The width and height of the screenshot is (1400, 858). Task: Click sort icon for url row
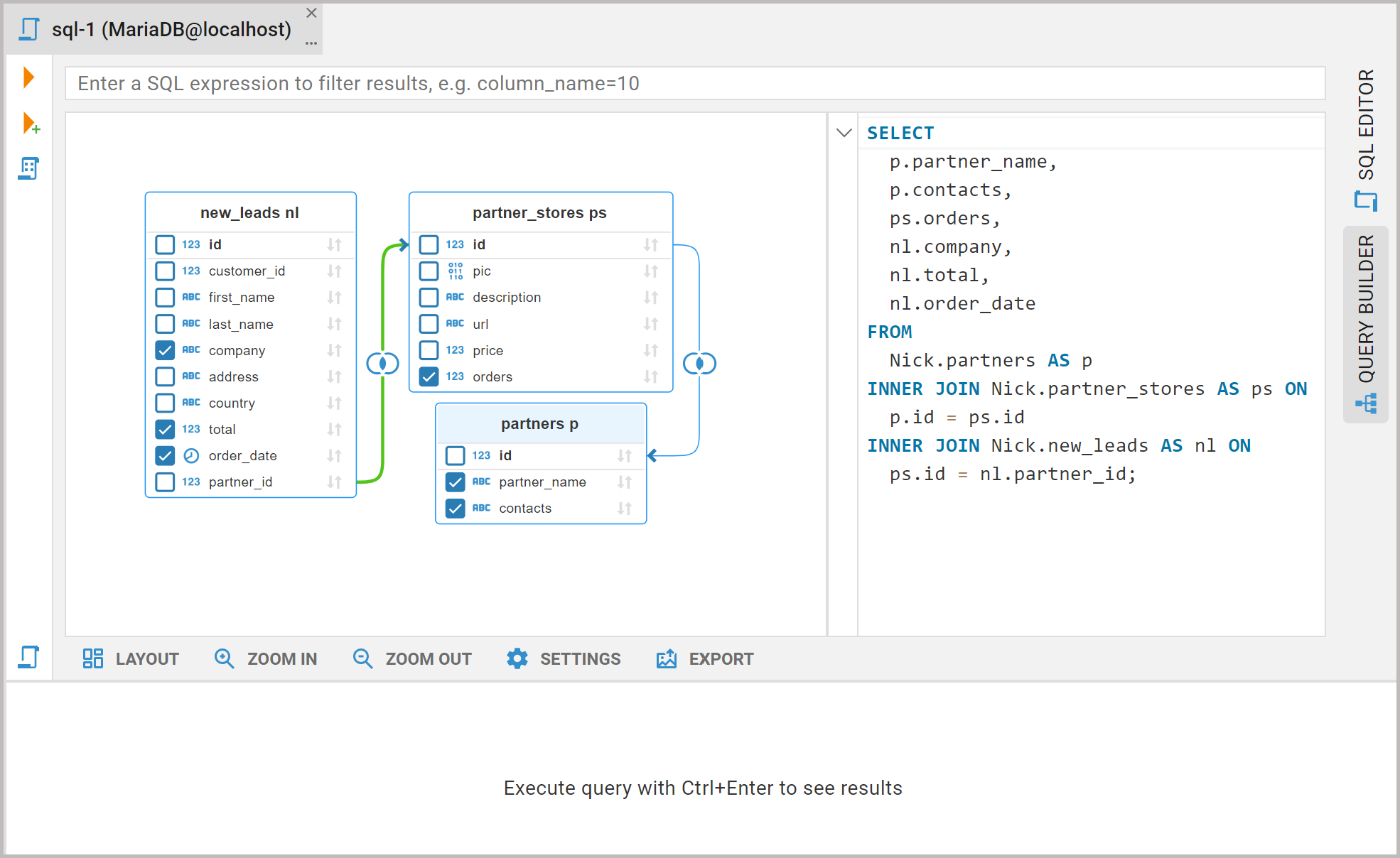(x=650, y=325)
